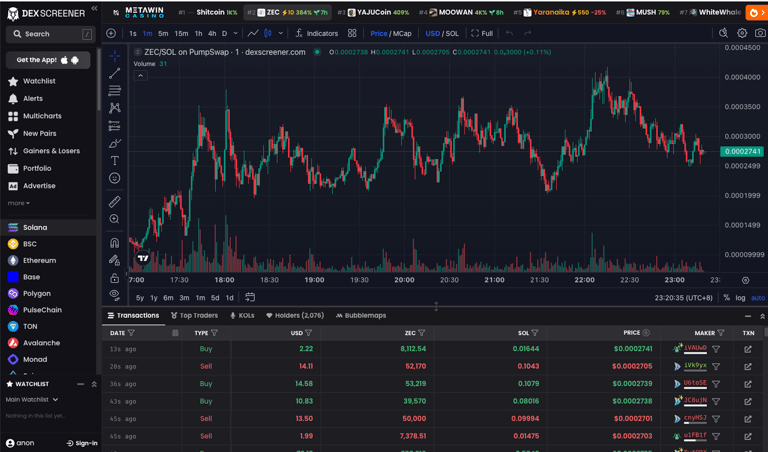This screenshot has width=768, height=452.
Task: Toggle log scale on price axis
Action: 740,298
